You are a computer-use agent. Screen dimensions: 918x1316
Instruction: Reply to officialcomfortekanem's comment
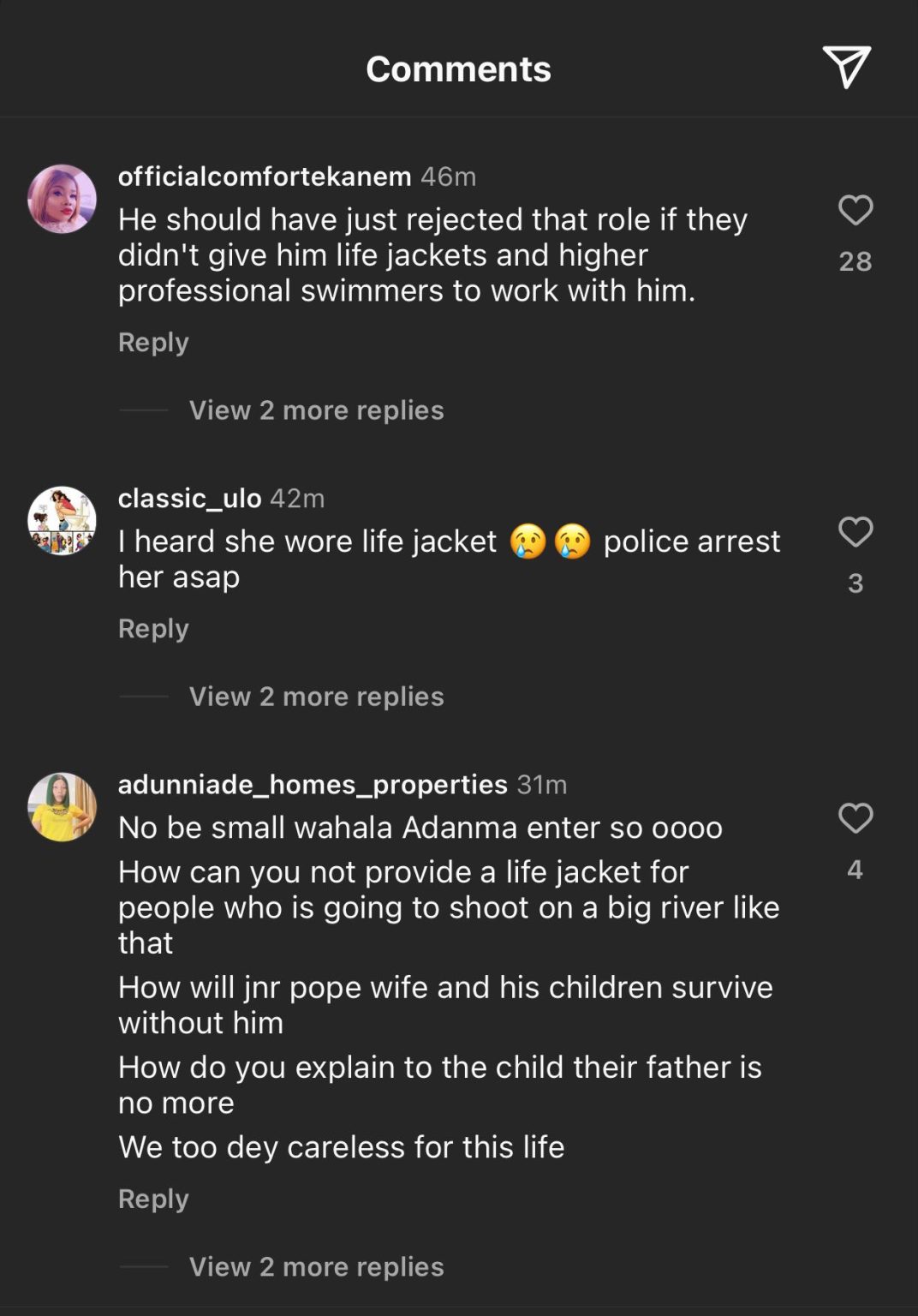tap(153, 342)
